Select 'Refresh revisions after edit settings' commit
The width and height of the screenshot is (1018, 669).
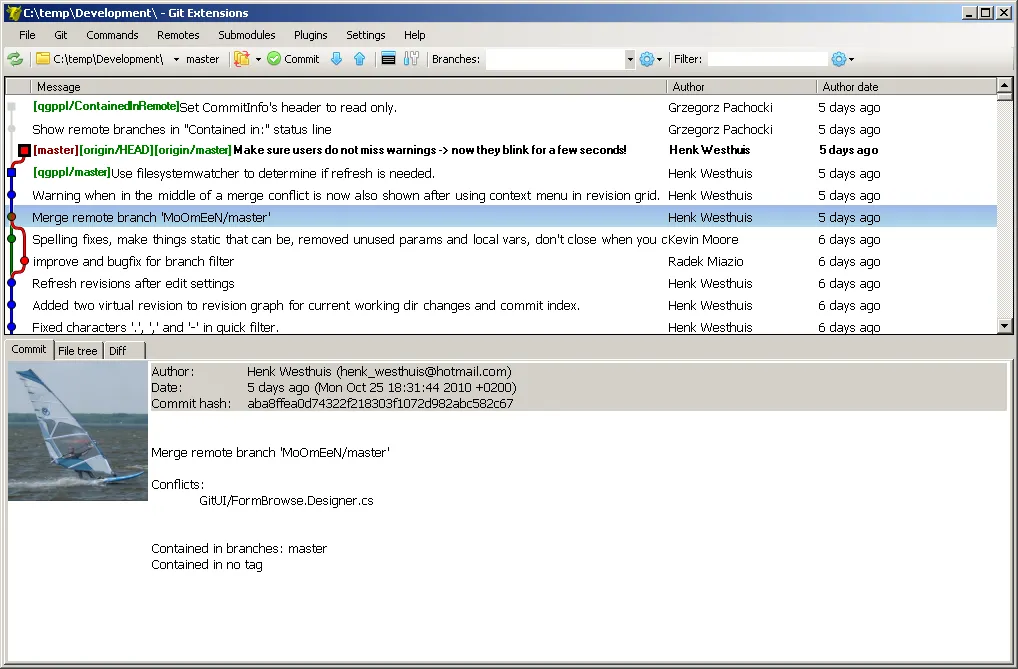501,284
